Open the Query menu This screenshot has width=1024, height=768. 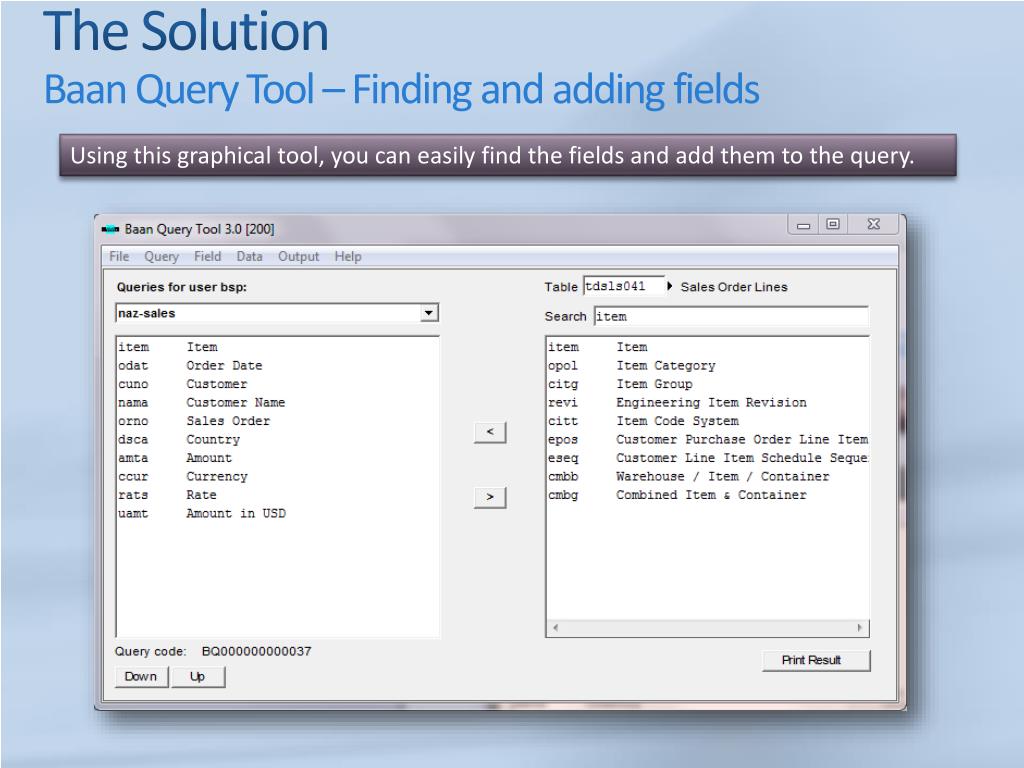pyautogui.click(x=161, y=257)
